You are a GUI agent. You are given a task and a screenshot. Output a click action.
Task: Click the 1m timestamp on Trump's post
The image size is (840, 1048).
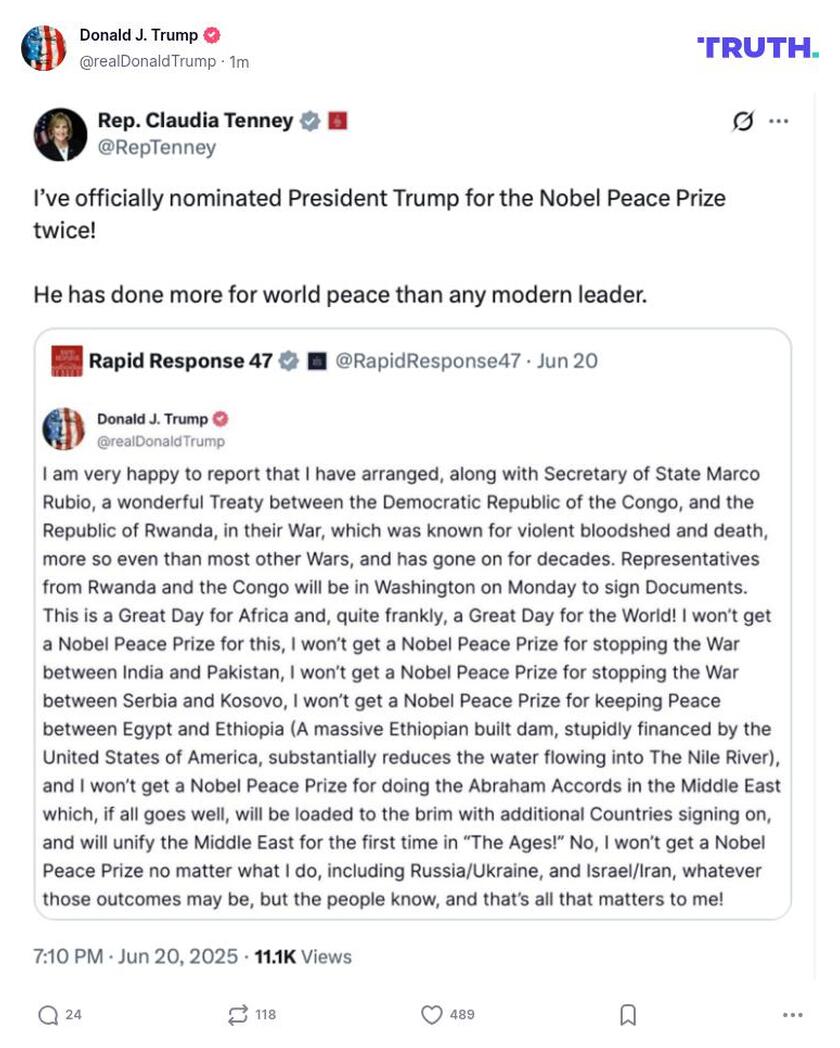pyautogui.click(x=235, y=60)
